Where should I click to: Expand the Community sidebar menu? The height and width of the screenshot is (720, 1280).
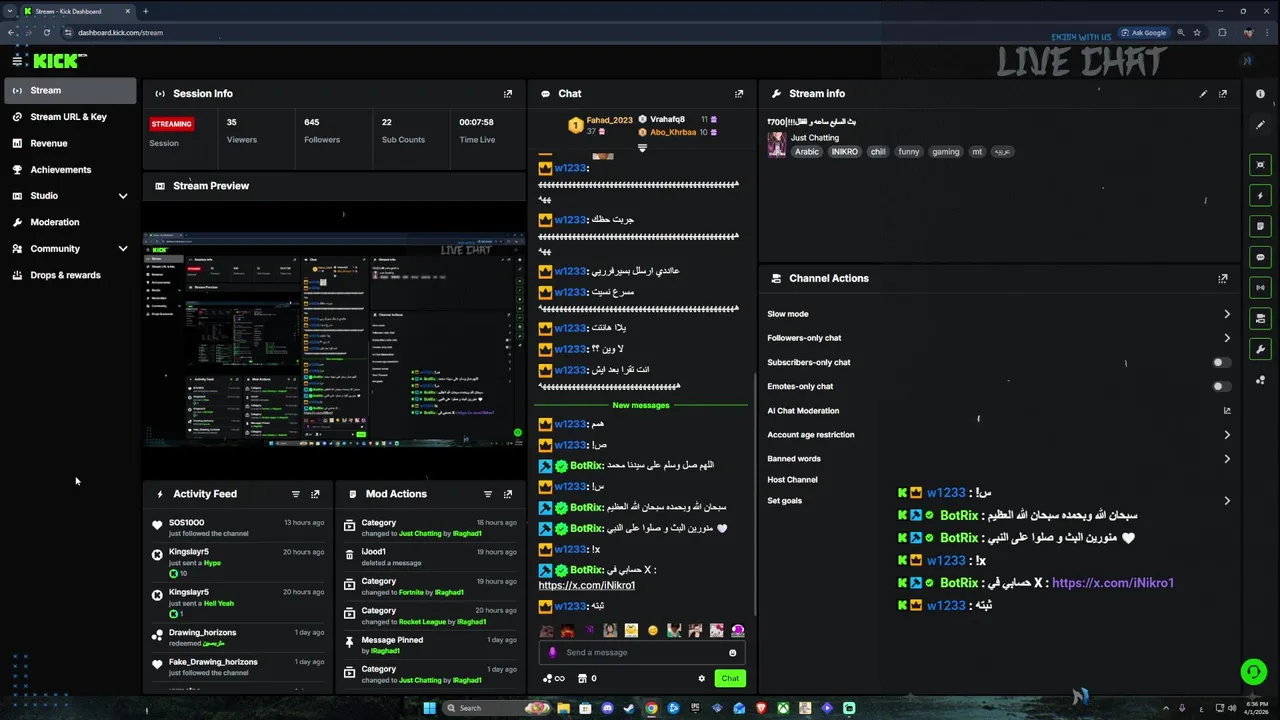coord(123,249)
